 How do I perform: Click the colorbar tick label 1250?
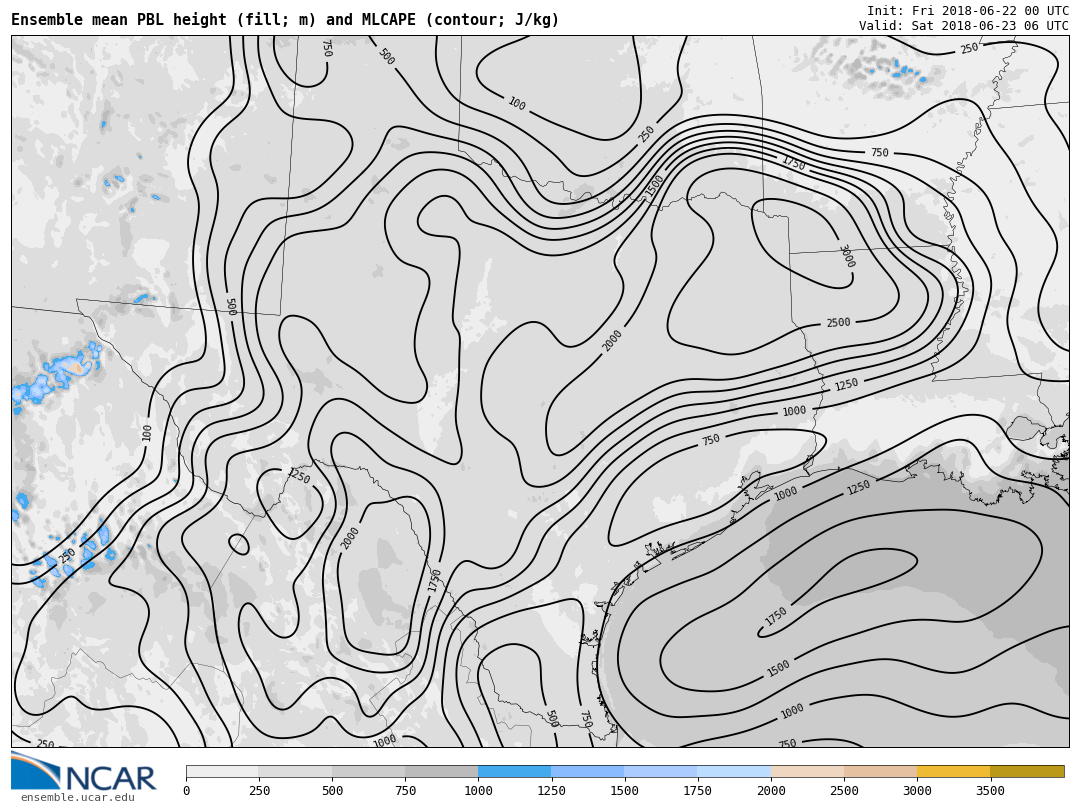point(551,791)
